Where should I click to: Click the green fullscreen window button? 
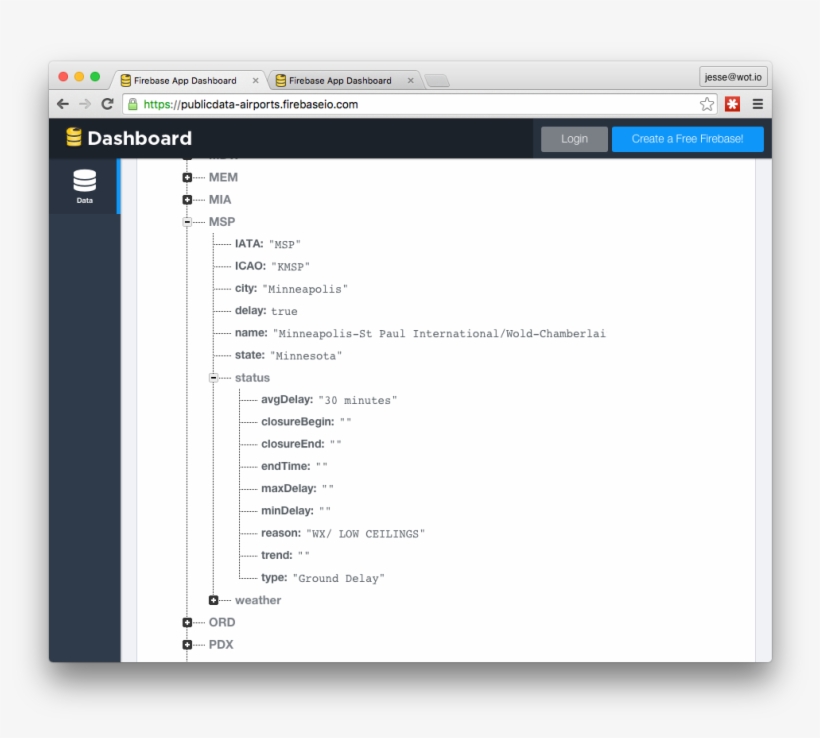(x=95, y=77)
